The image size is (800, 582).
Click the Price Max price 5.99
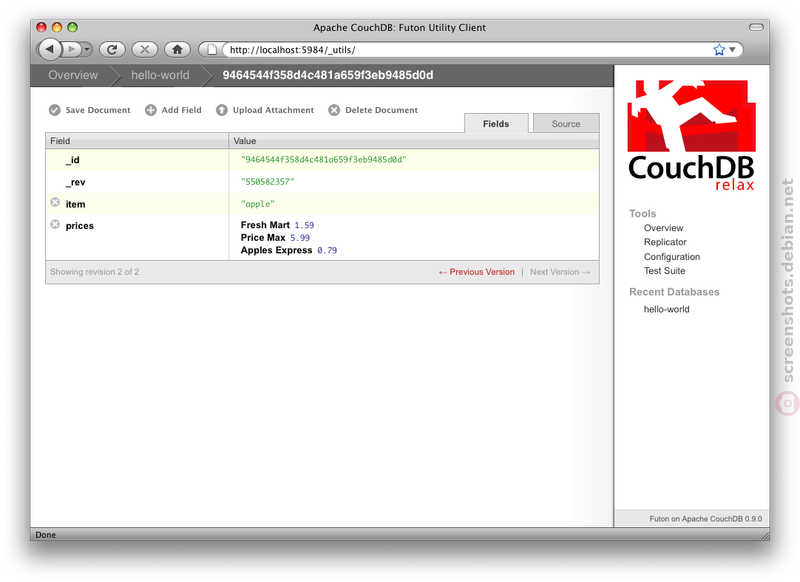tap(300, 238)
